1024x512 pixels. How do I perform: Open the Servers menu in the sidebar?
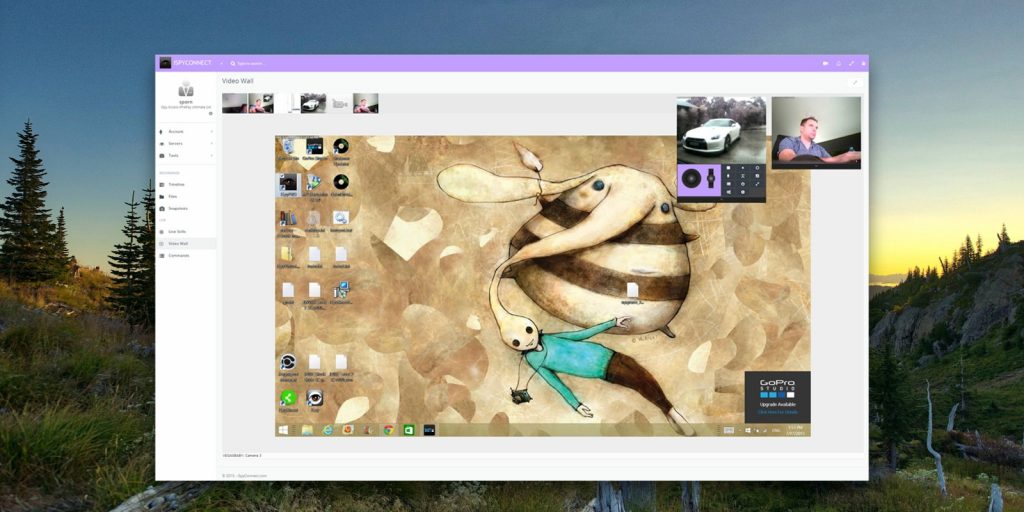click(x=186, y=143)
